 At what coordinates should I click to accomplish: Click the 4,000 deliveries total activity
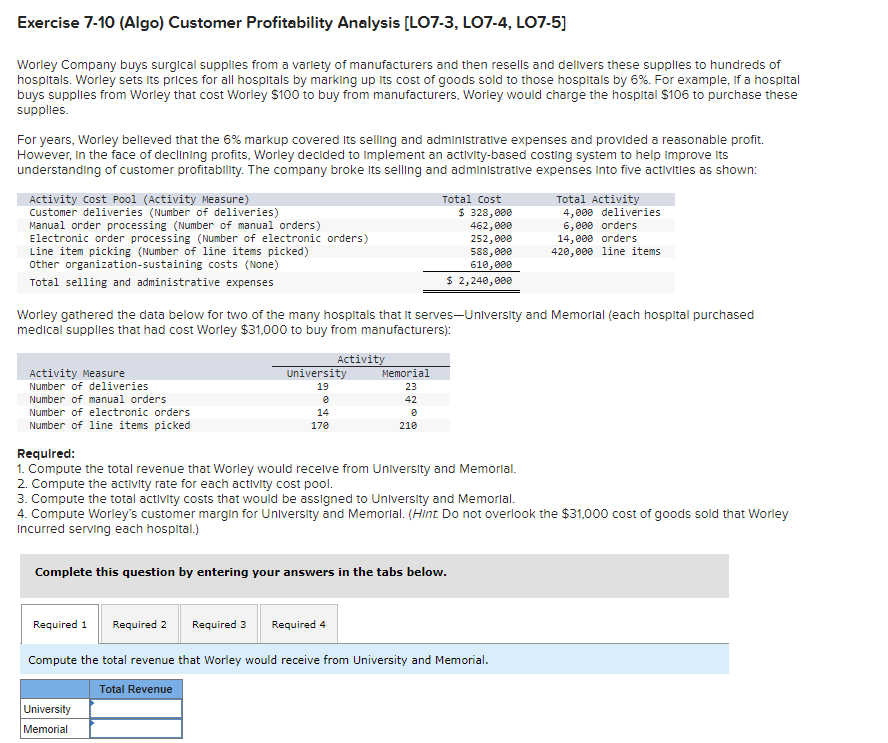pos(611,212)
